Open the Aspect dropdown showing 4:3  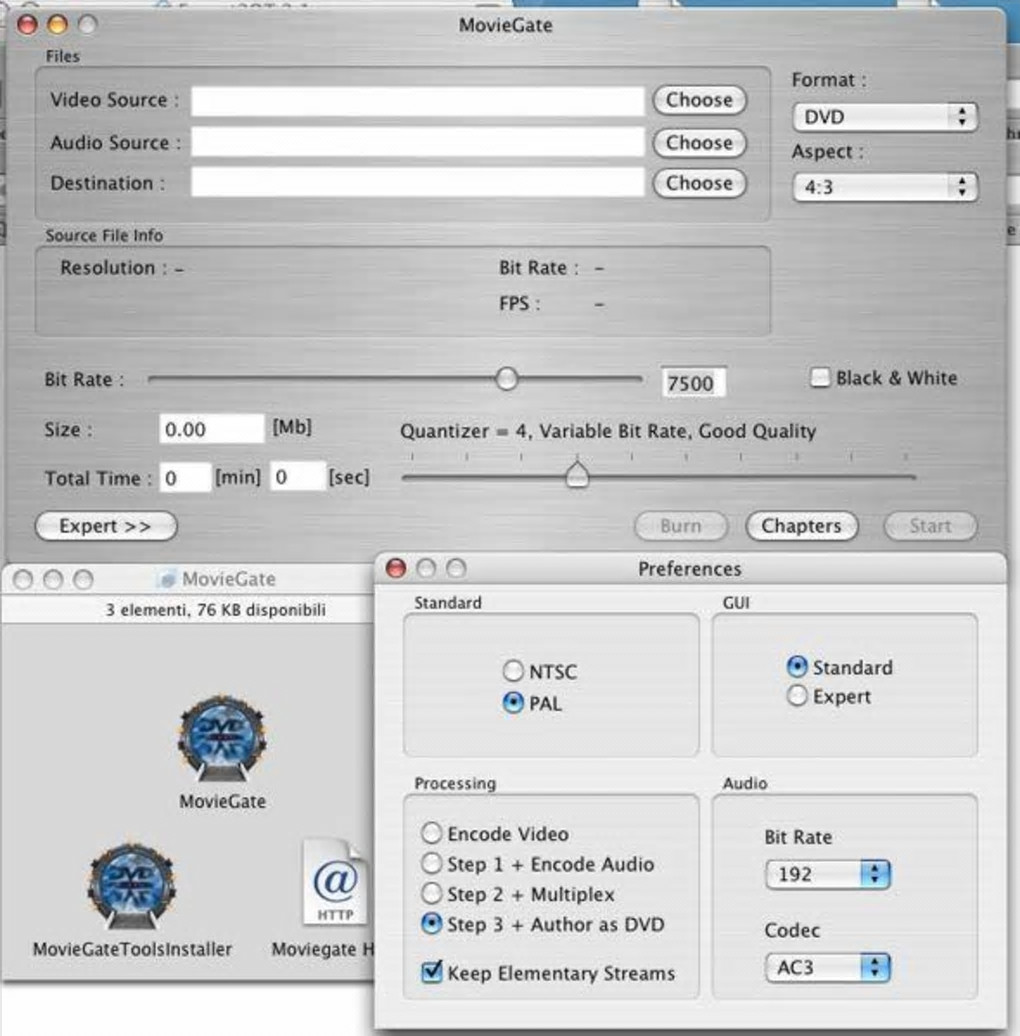coord(885,187)
